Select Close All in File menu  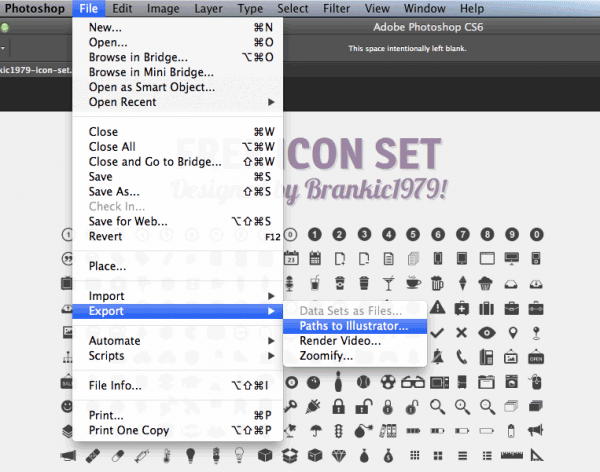[177, 147]
